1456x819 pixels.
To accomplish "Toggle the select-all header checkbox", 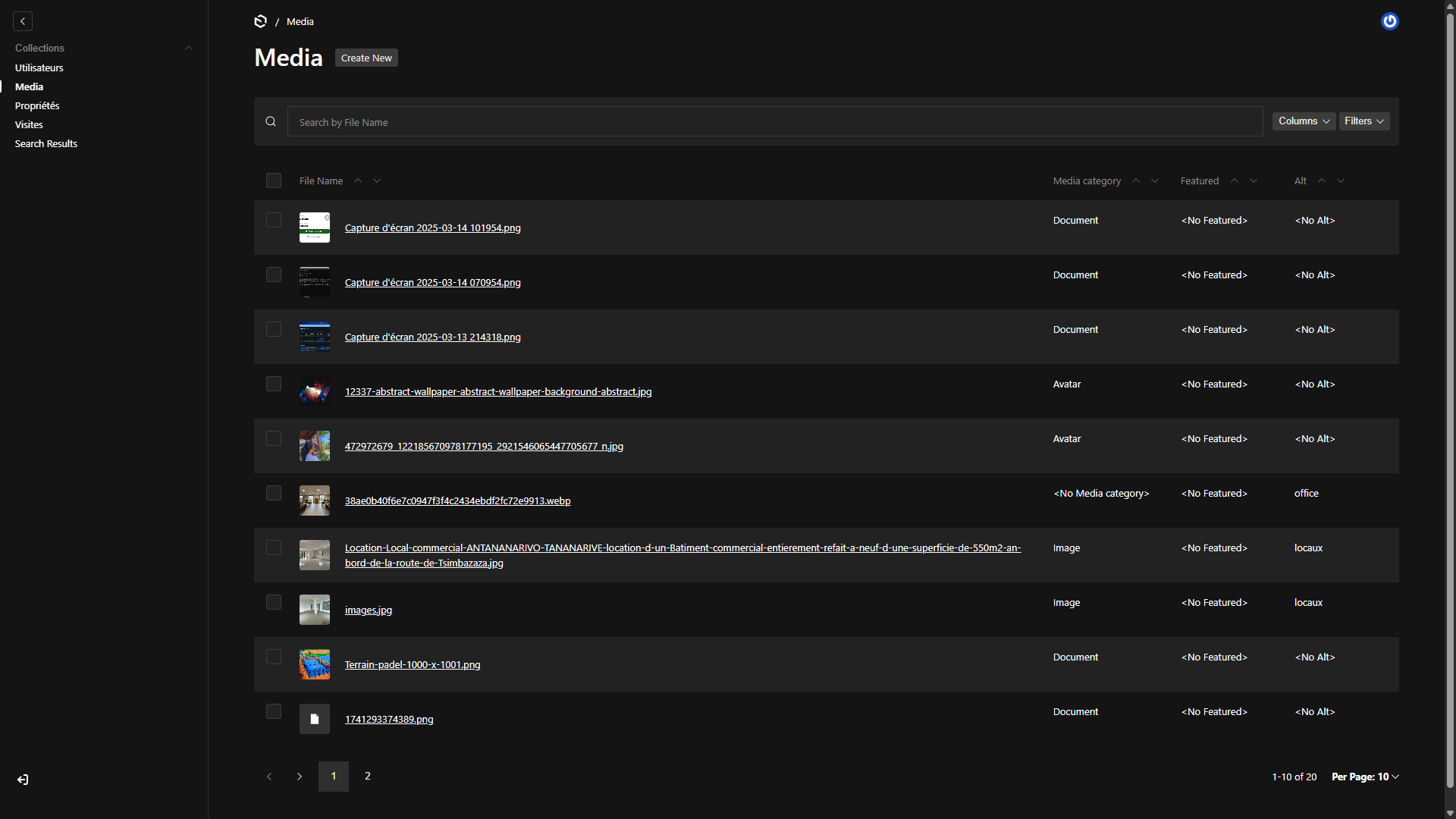I will pos(274,180).
